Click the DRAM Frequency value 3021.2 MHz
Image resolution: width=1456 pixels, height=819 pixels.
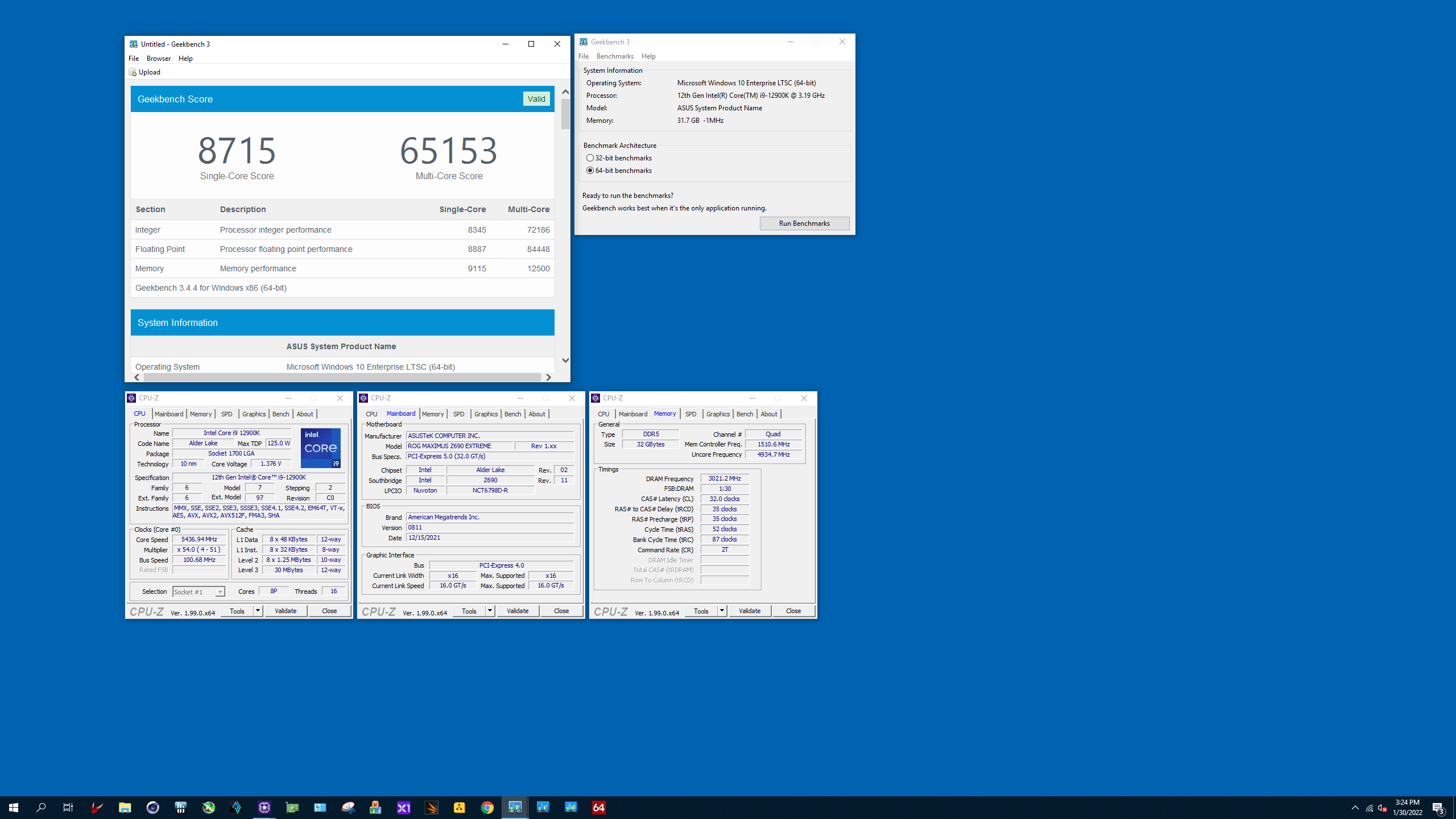click(725, 479)
